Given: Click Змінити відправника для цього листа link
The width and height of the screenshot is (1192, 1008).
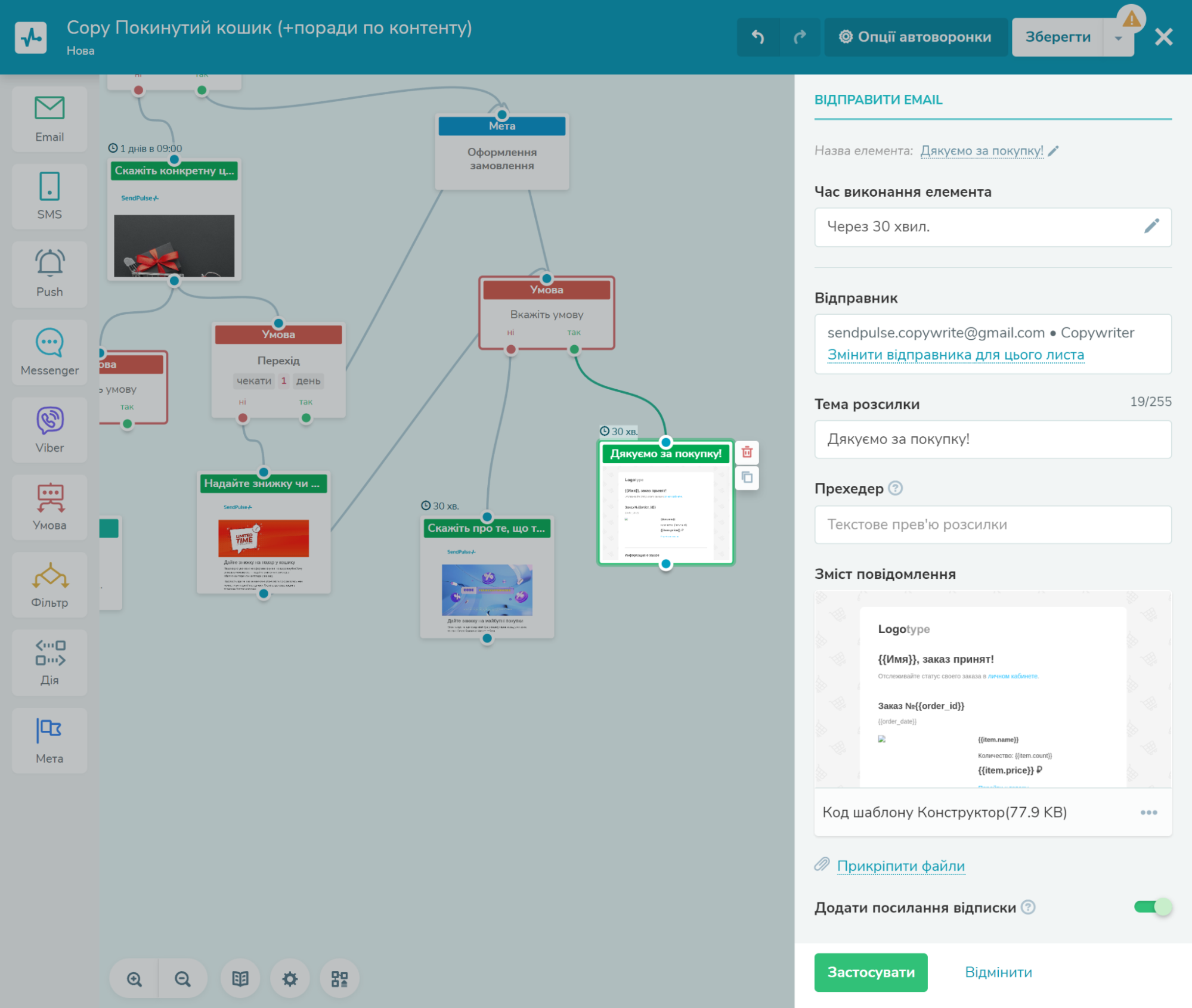Looking at the screenshot, I should coord(955,355).
